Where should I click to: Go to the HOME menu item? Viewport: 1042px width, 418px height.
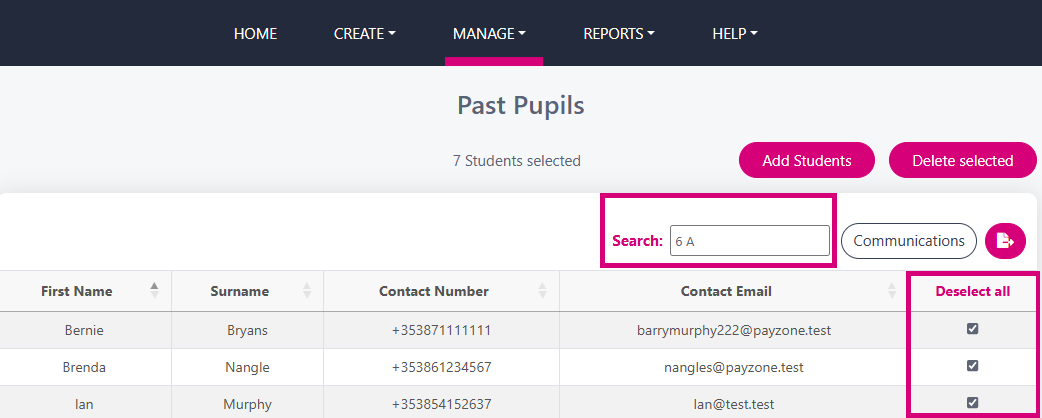coord(255,33)
